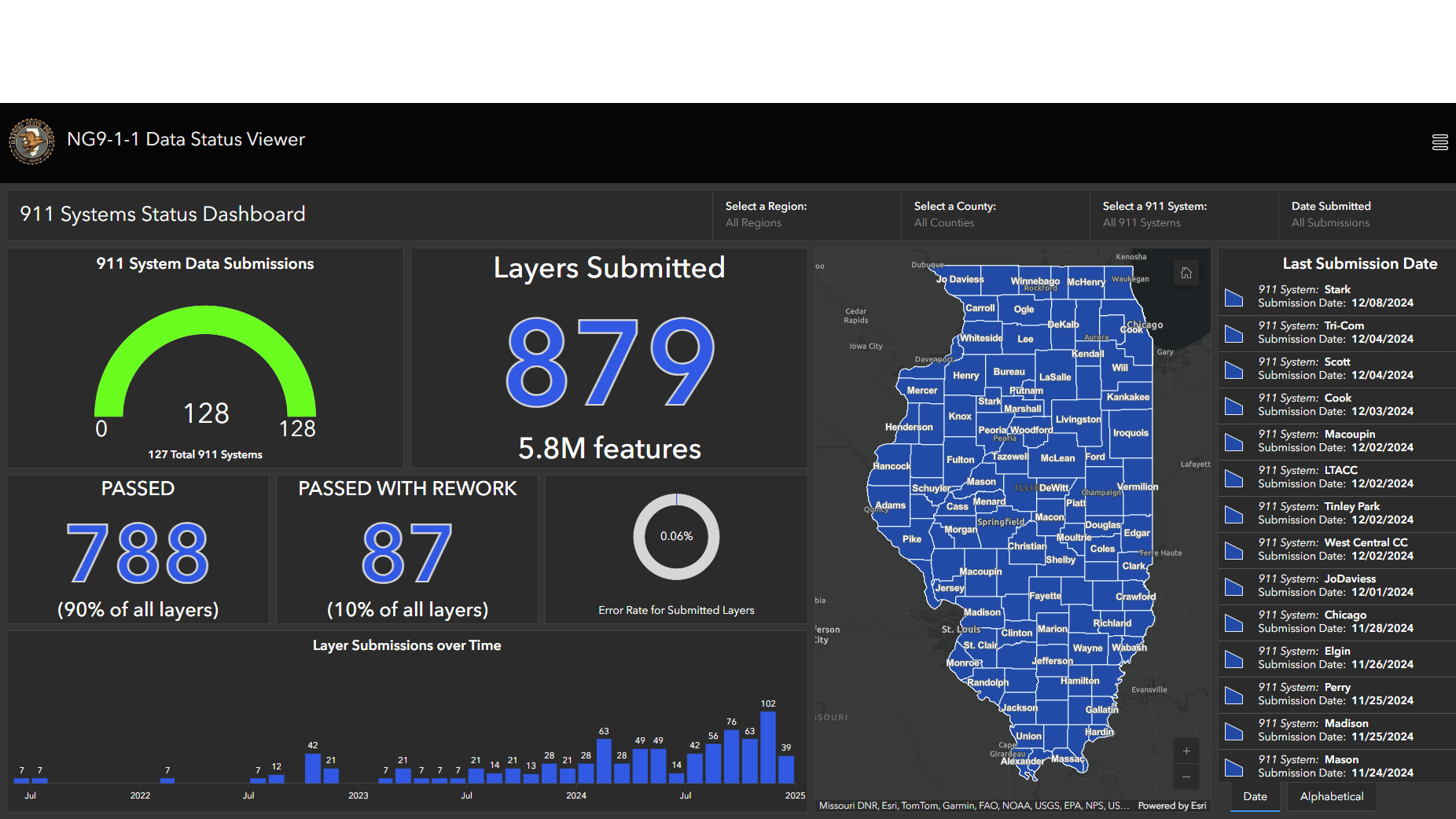Open the hamburger menu at top right
This screenshot has height=819, width=1456.
point(1440,141)
